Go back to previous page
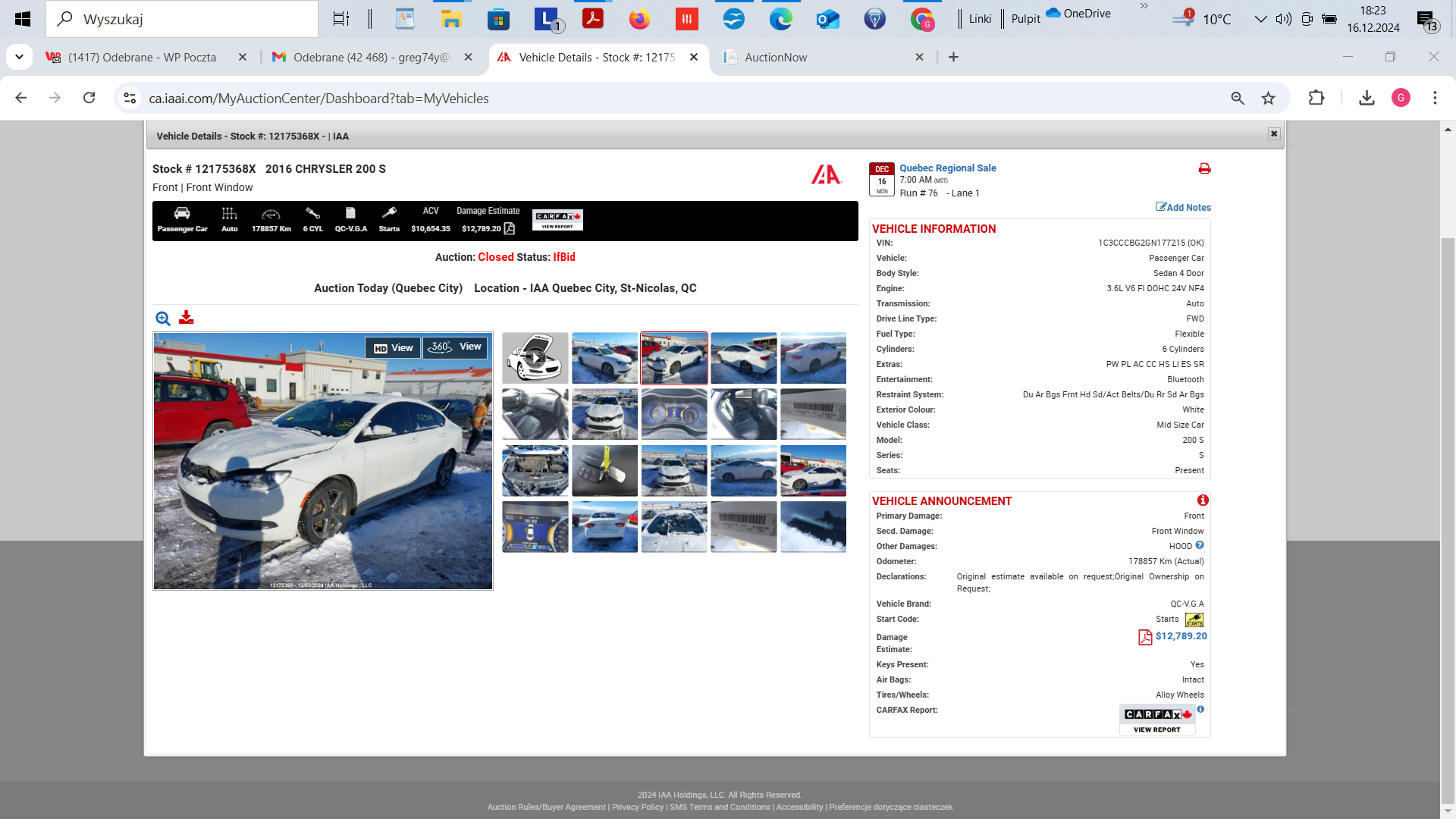The image size is (1456, 819). (21, 98)
